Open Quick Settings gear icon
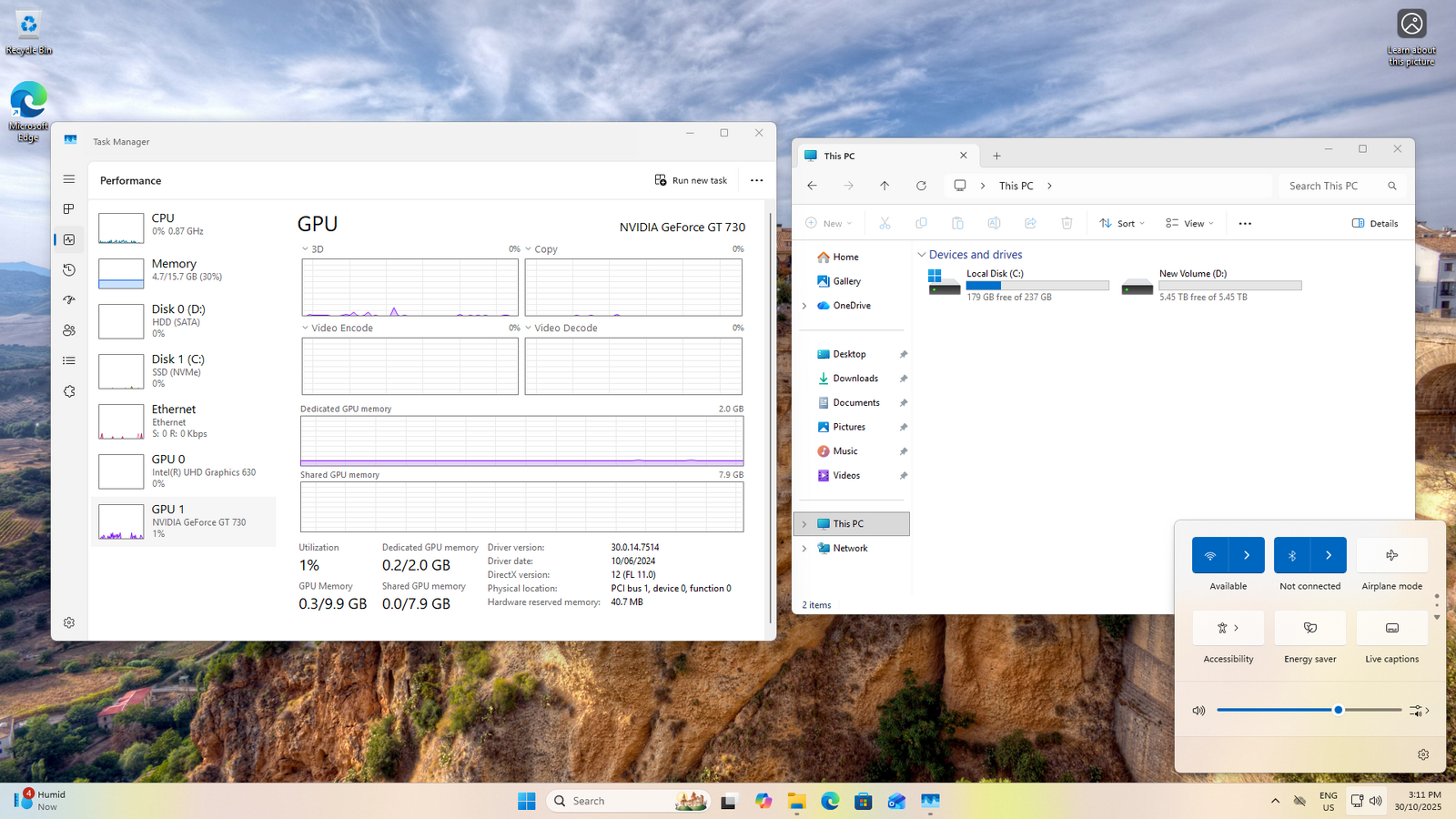Screen dimensions: 1456x819 pyautogui.click(x=1423, y=754)
